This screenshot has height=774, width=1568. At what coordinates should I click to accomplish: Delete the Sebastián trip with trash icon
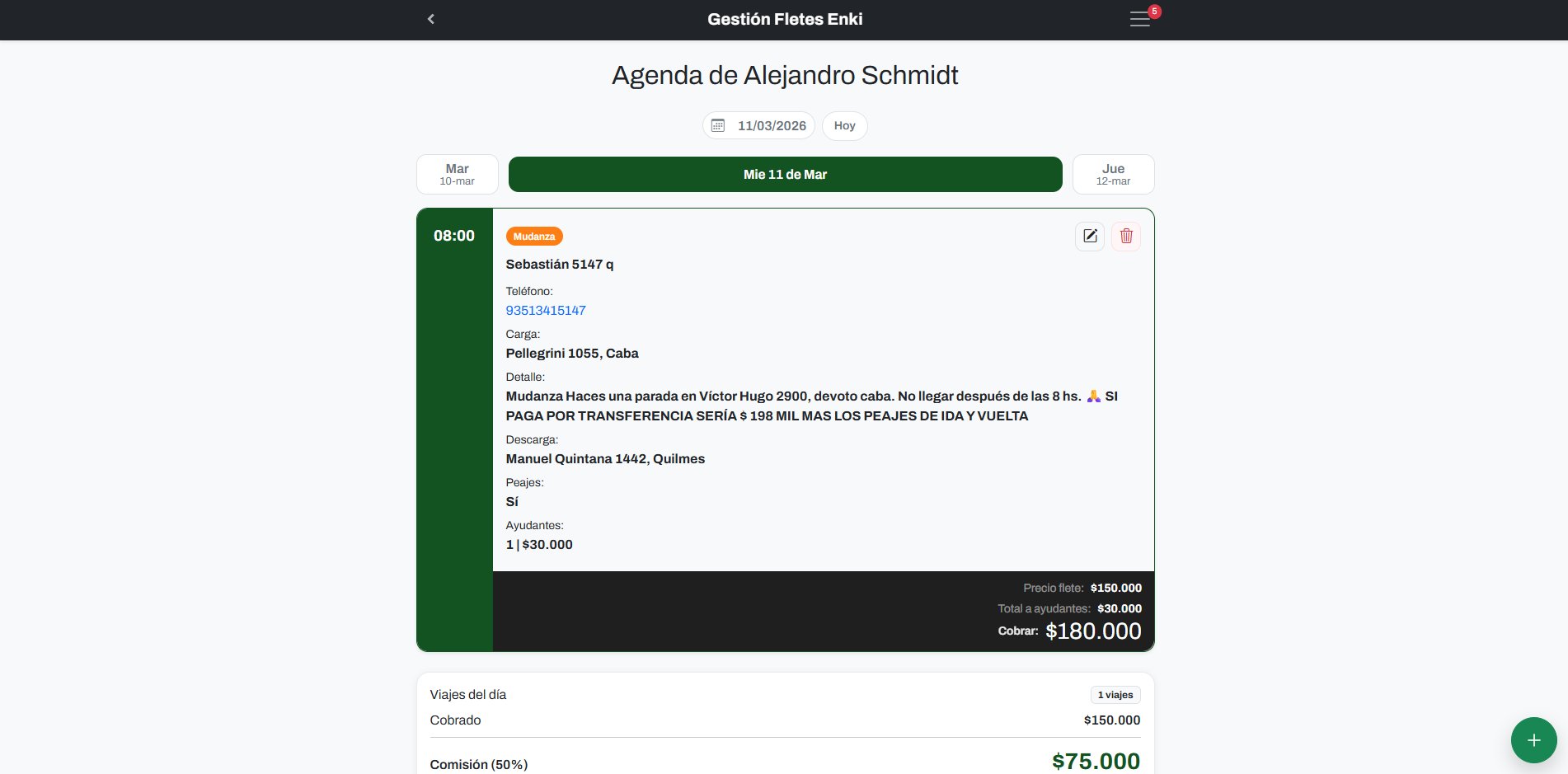coord(1126,237)
